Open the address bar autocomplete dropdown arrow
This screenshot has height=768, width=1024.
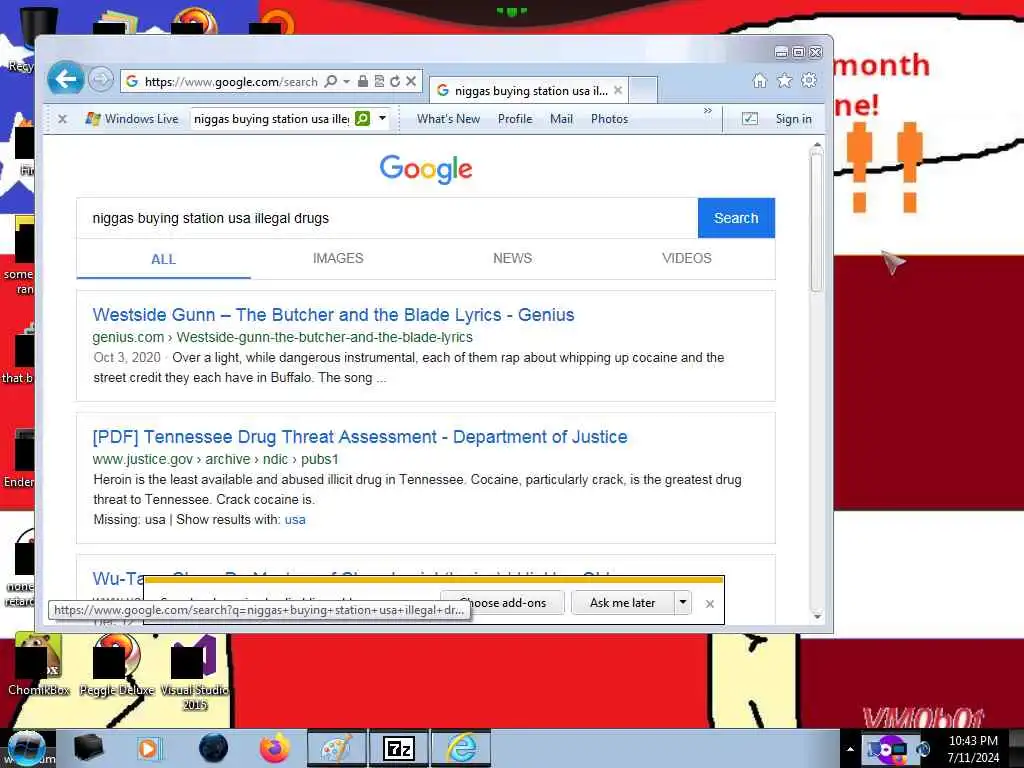pos(347,81)
